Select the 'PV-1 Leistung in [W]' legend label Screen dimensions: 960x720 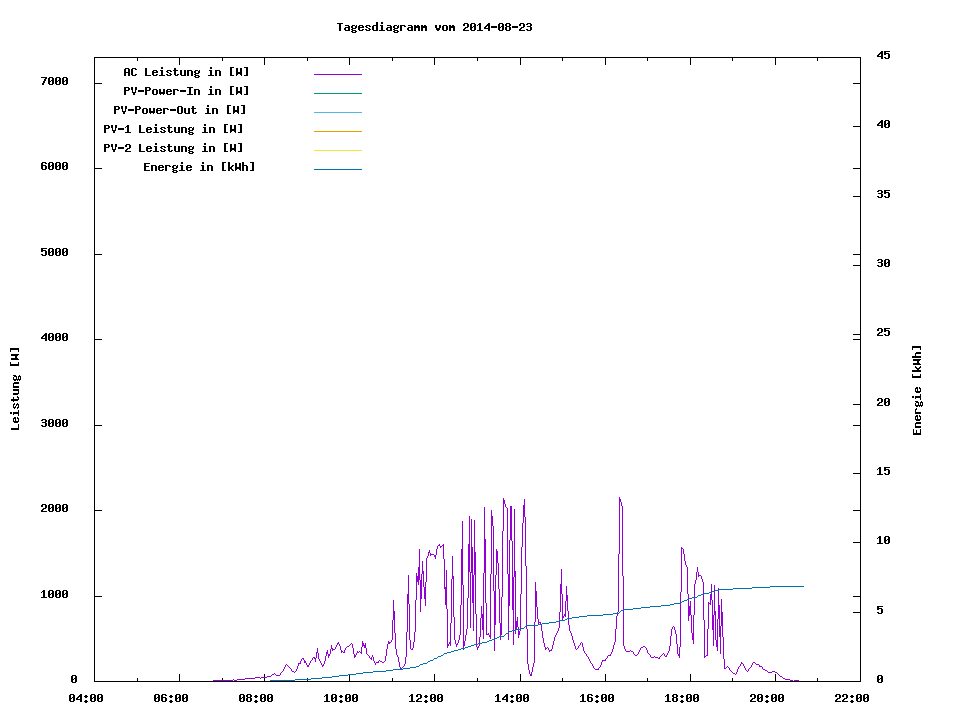point(173,129)
